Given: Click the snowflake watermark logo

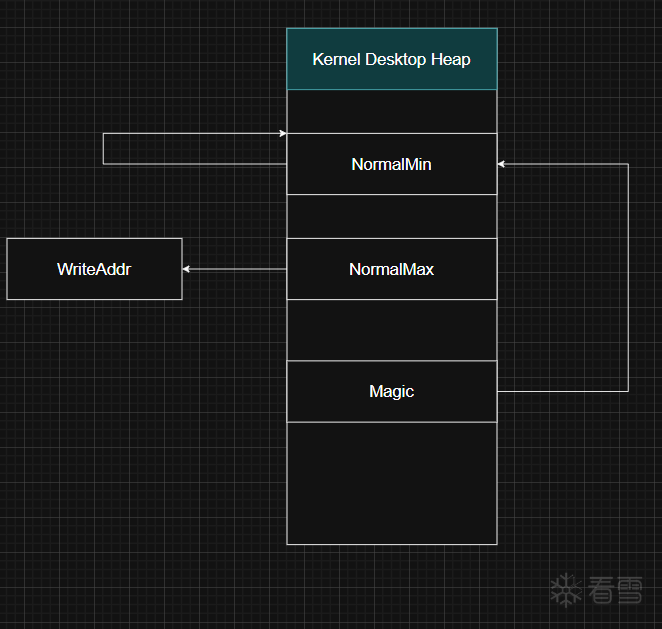Looking at the screenshot, I should pos(567,590).
